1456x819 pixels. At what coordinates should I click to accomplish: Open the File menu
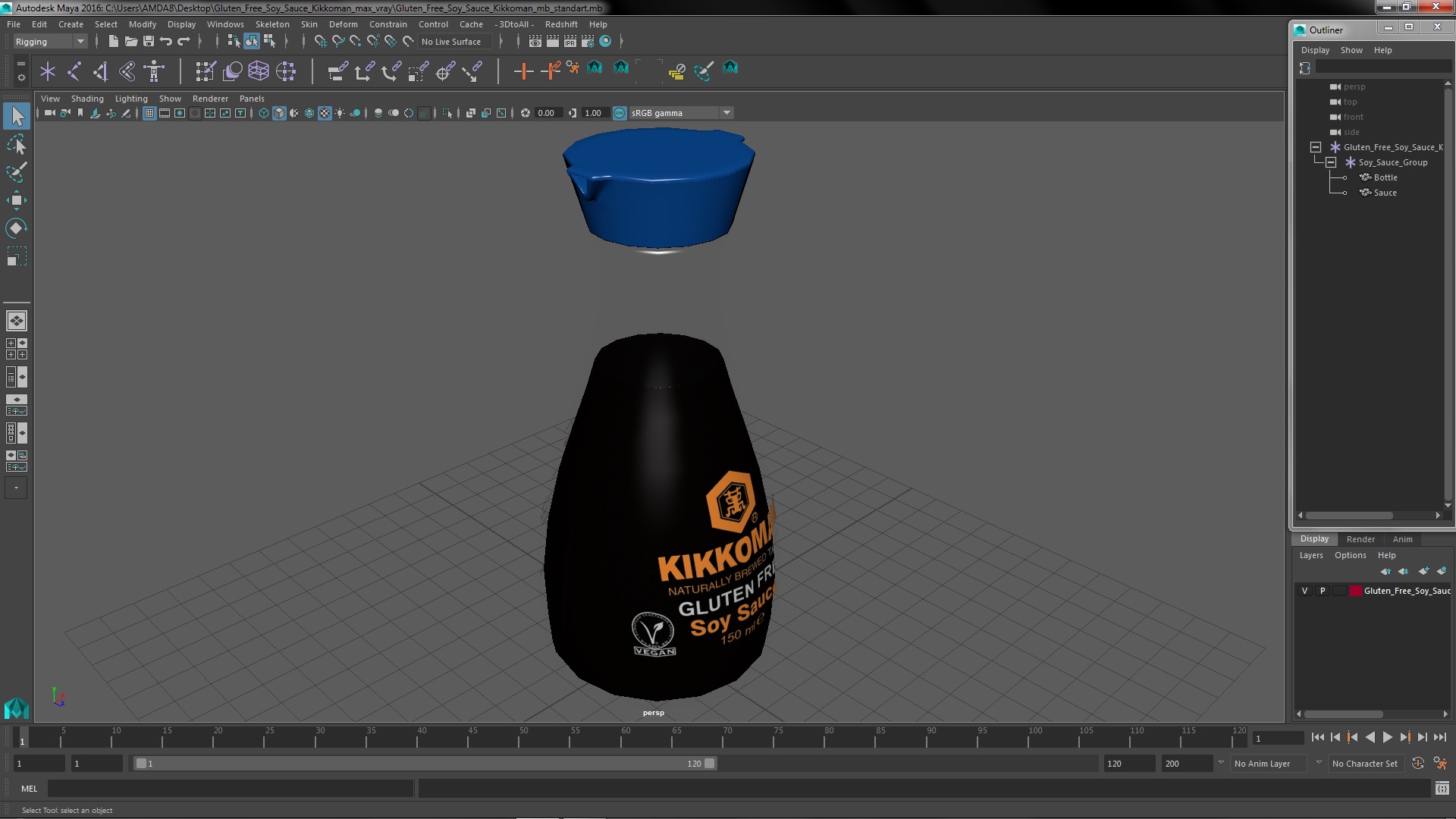14,24
